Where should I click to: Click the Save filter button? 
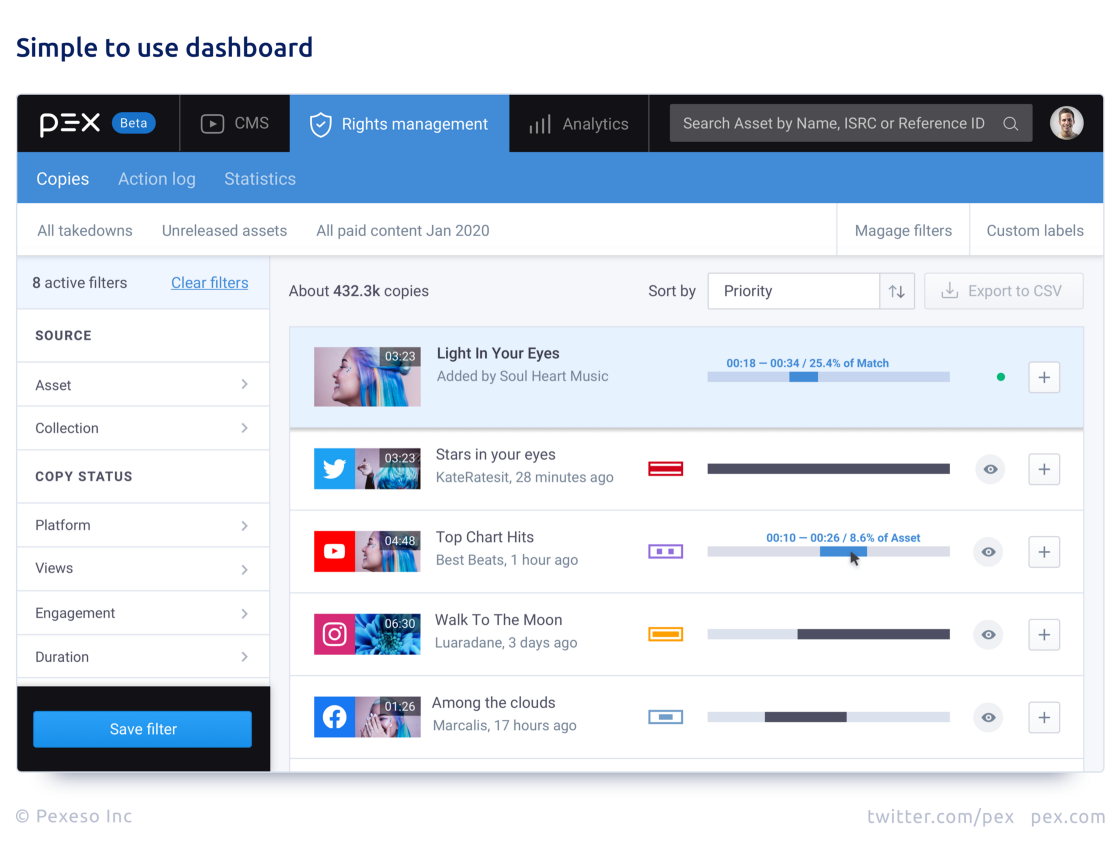click(x=142, y=729)
